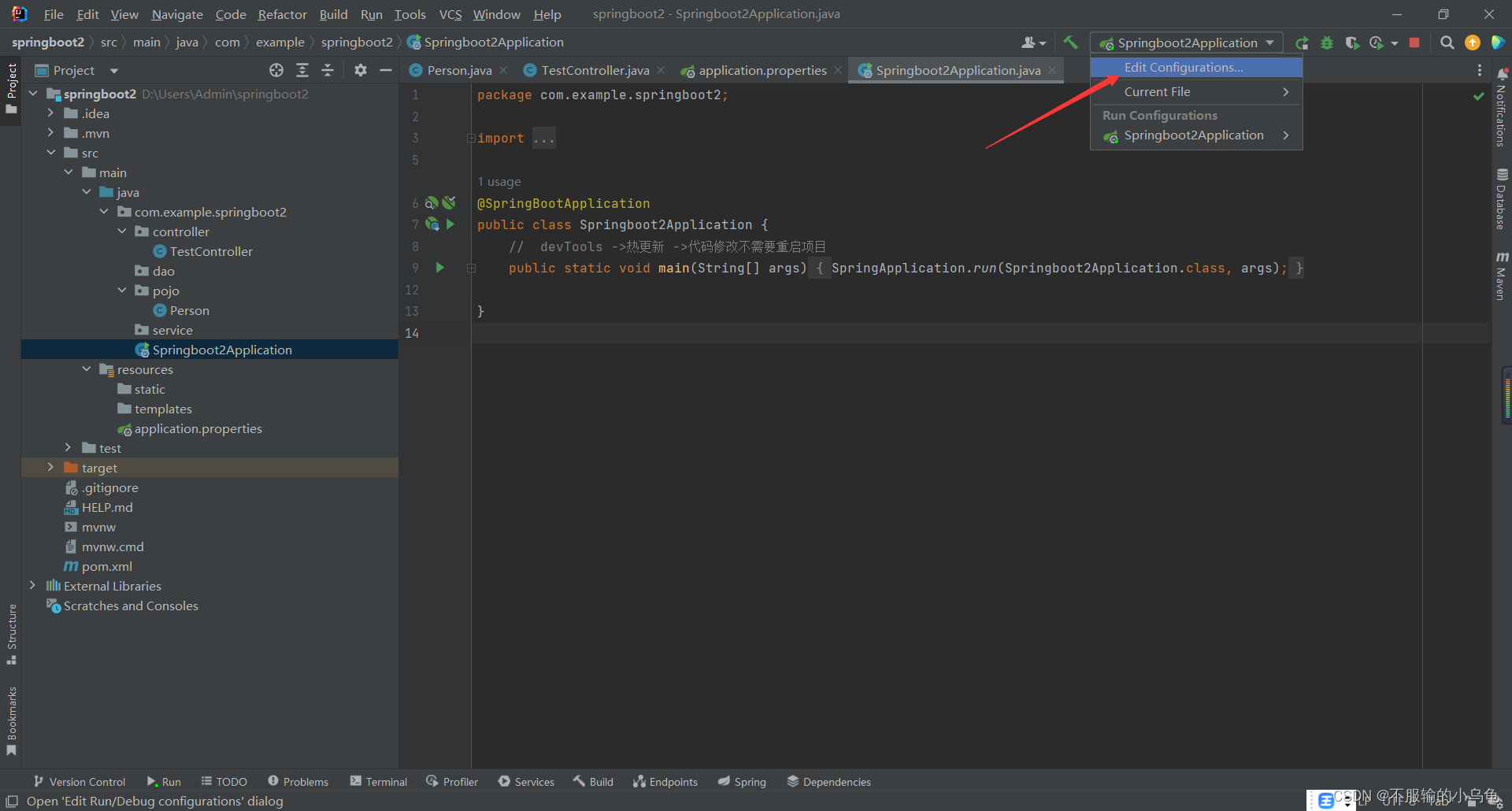Toggle tool window bars icon in status bar

point(12,801)
